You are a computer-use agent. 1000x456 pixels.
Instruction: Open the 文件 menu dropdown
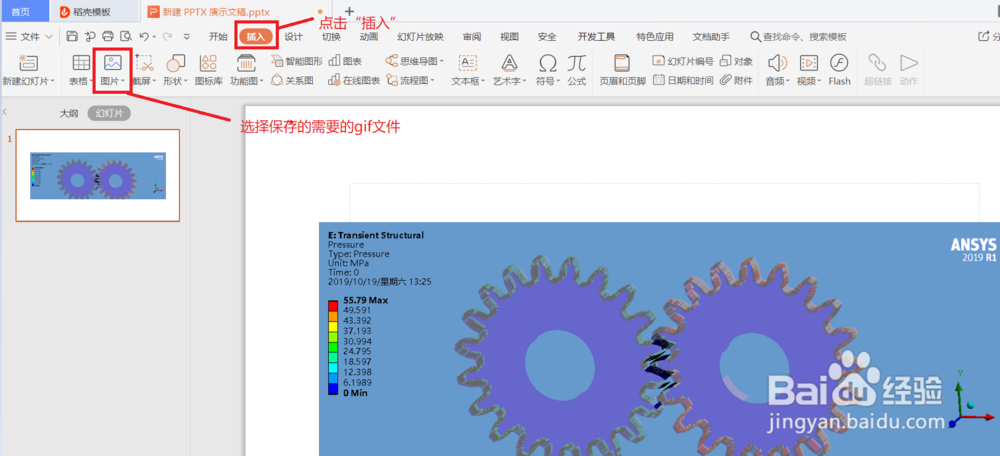pyautogui.click(x=29, y=36)
